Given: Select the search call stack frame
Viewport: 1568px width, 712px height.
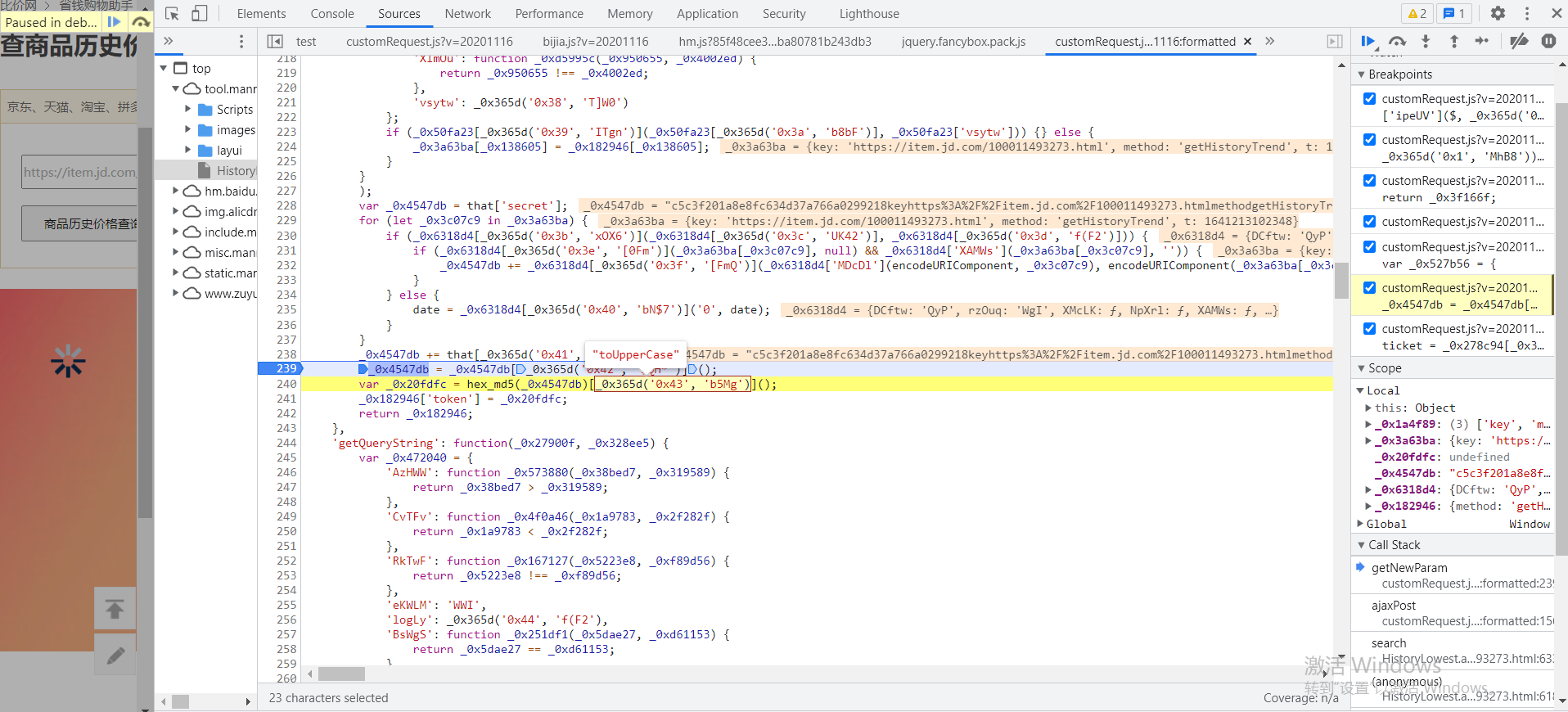Looking at the screenshot, I should click(1453, 651).
